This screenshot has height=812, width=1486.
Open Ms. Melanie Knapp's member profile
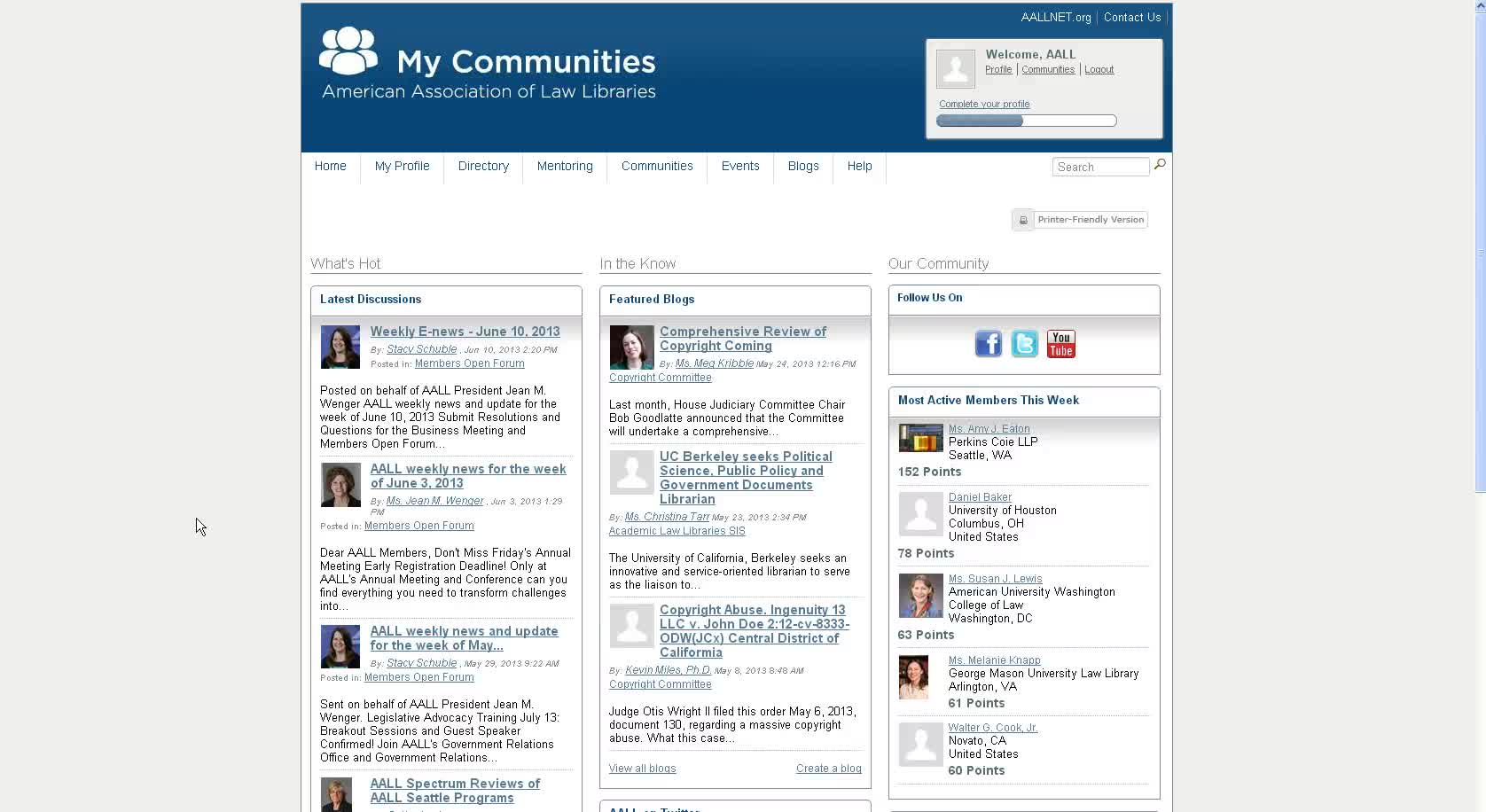coord(995,660)
